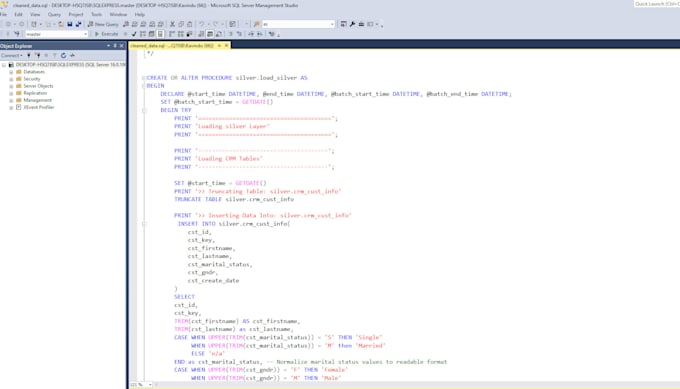
Task: Click Disconnect plug icon in Object Explorer
Action: 38,56
